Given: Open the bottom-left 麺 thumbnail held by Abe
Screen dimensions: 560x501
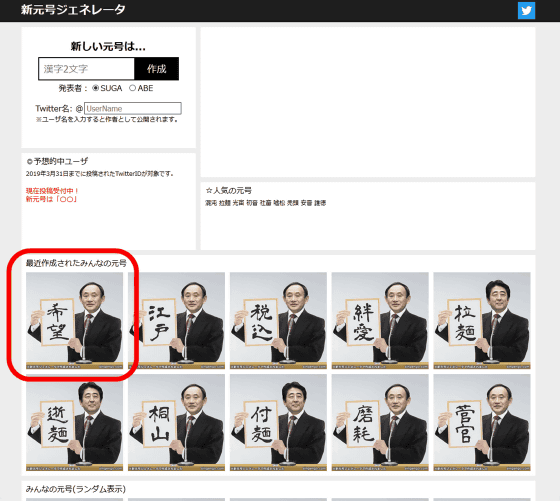Looking at the screenshot, I should pos(74,422).
